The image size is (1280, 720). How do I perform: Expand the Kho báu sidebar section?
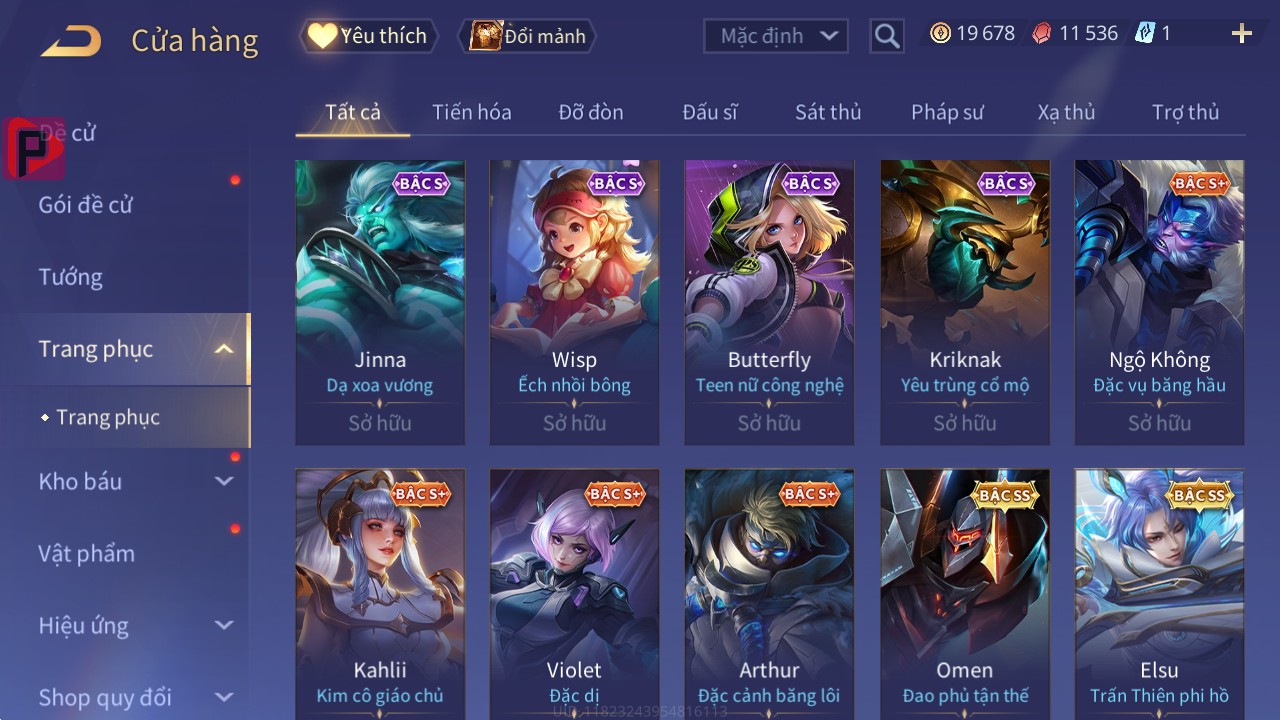pyautogui.click(x=224, y=481)
